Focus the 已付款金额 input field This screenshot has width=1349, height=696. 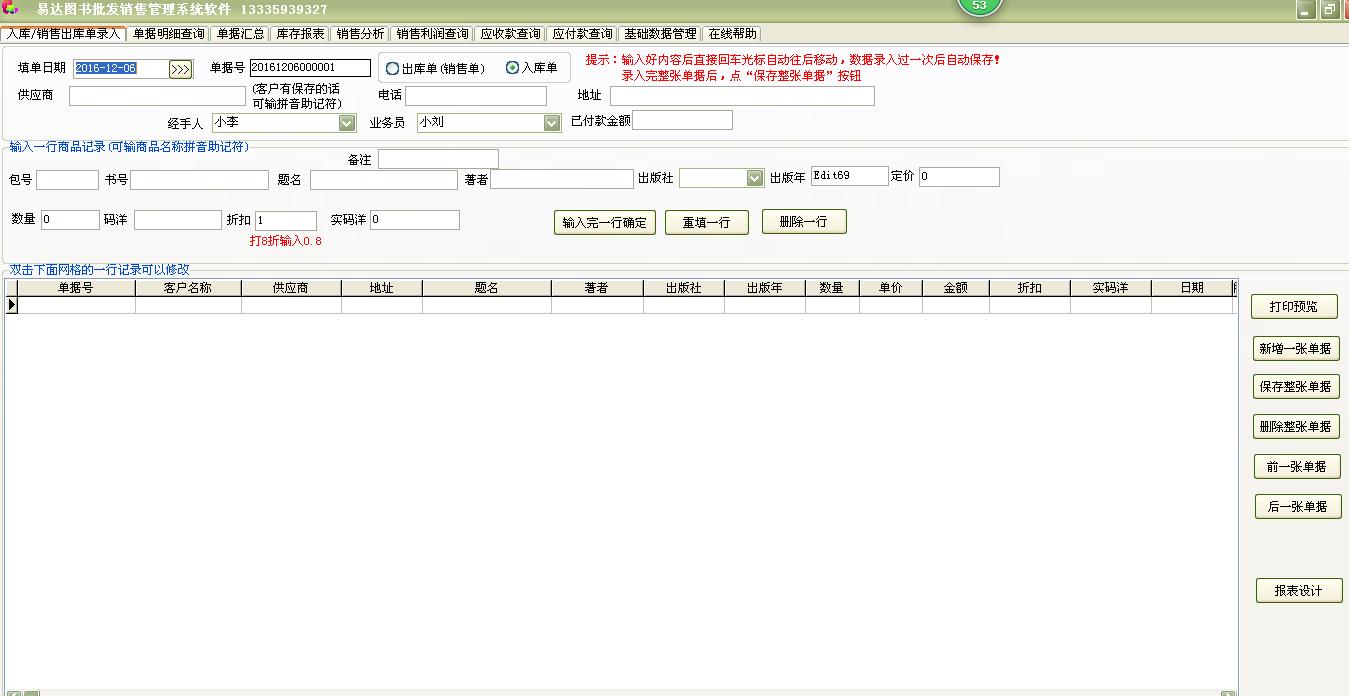coord(683,120)
